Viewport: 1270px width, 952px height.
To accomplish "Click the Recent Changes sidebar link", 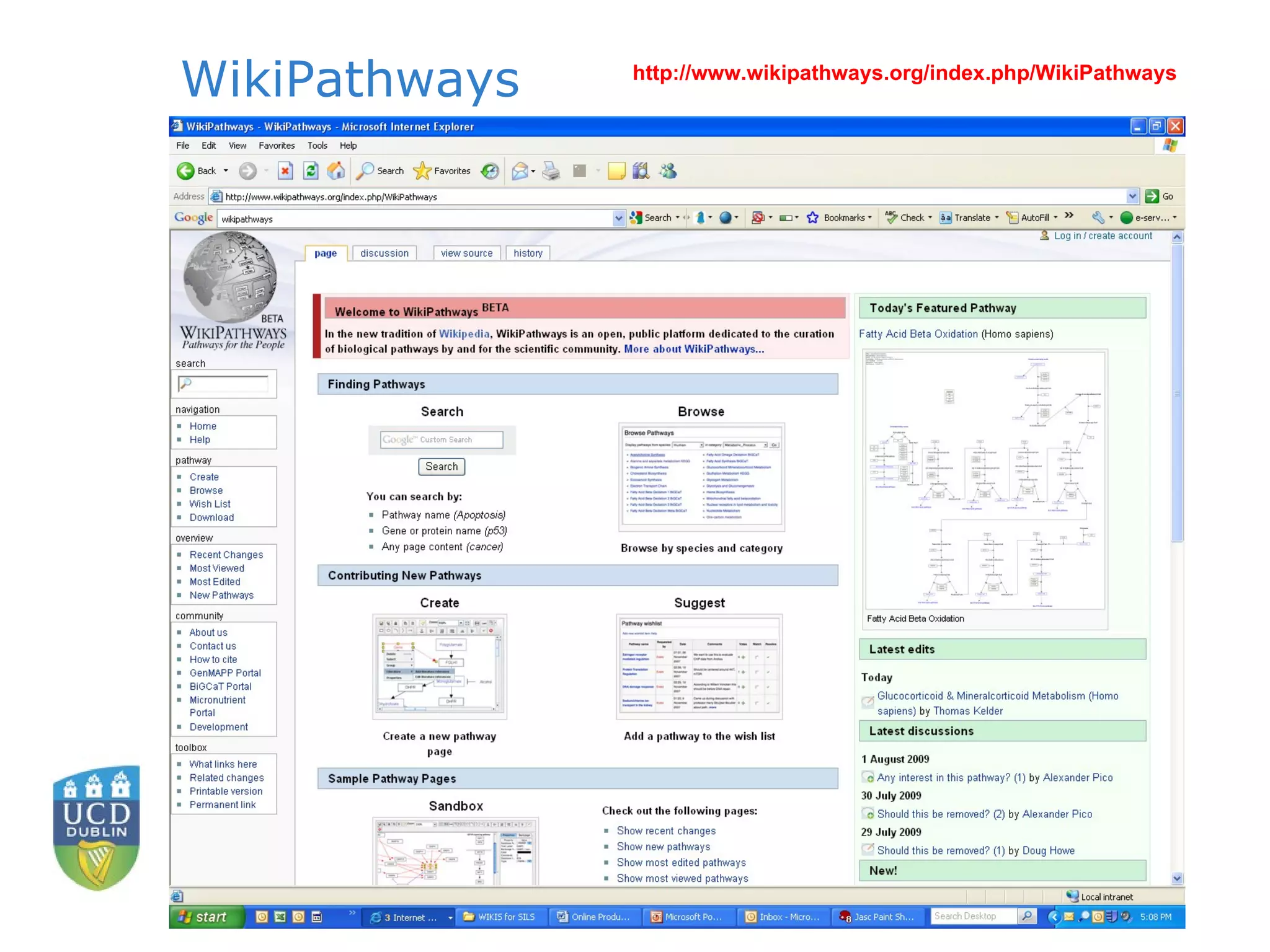I will pyautogui.click(x=226, y=555).
